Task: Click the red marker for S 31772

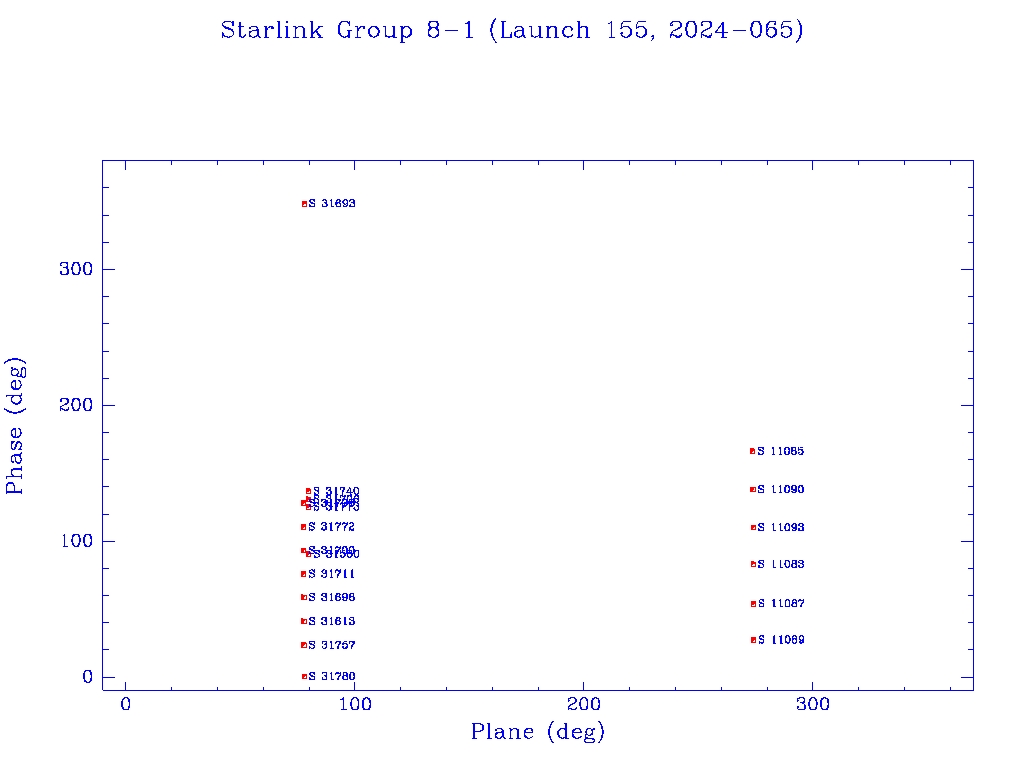Action: [303, 527]
